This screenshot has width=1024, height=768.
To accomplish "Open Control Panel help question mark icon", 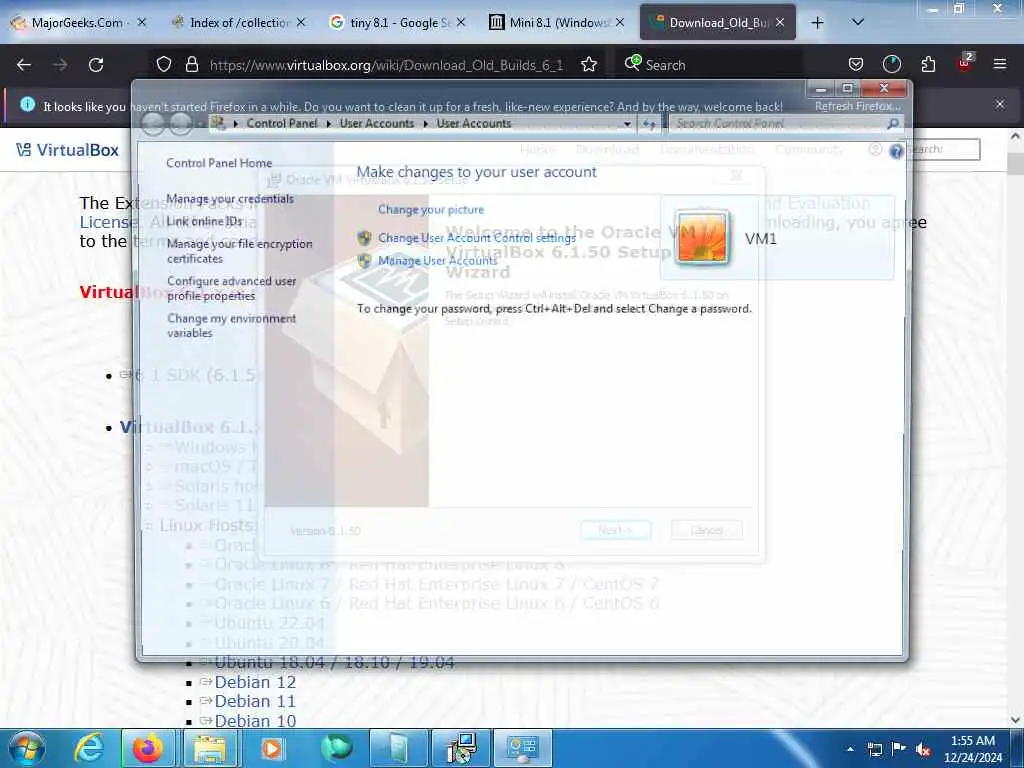I will pyautogui.click(x=896, y=152).
